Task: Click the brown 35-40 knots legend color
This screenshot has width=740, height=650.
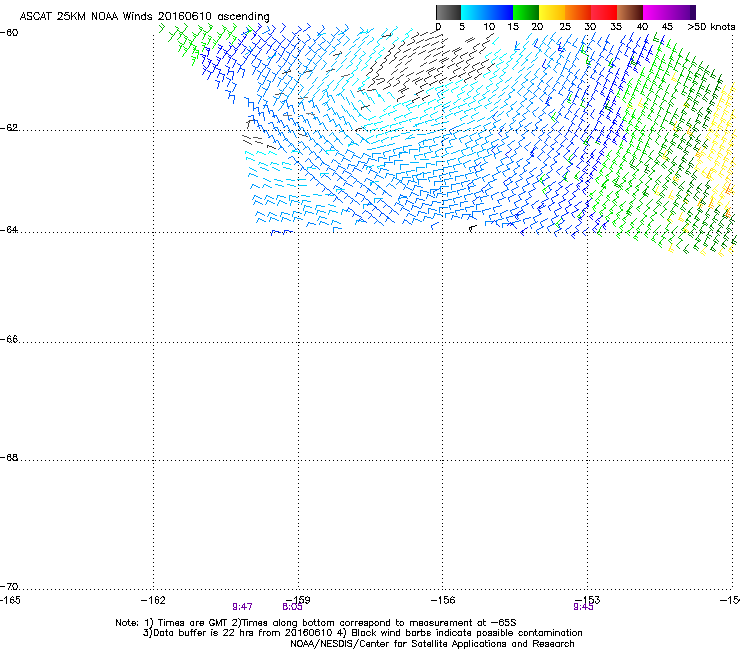Action: coord(630,12)
